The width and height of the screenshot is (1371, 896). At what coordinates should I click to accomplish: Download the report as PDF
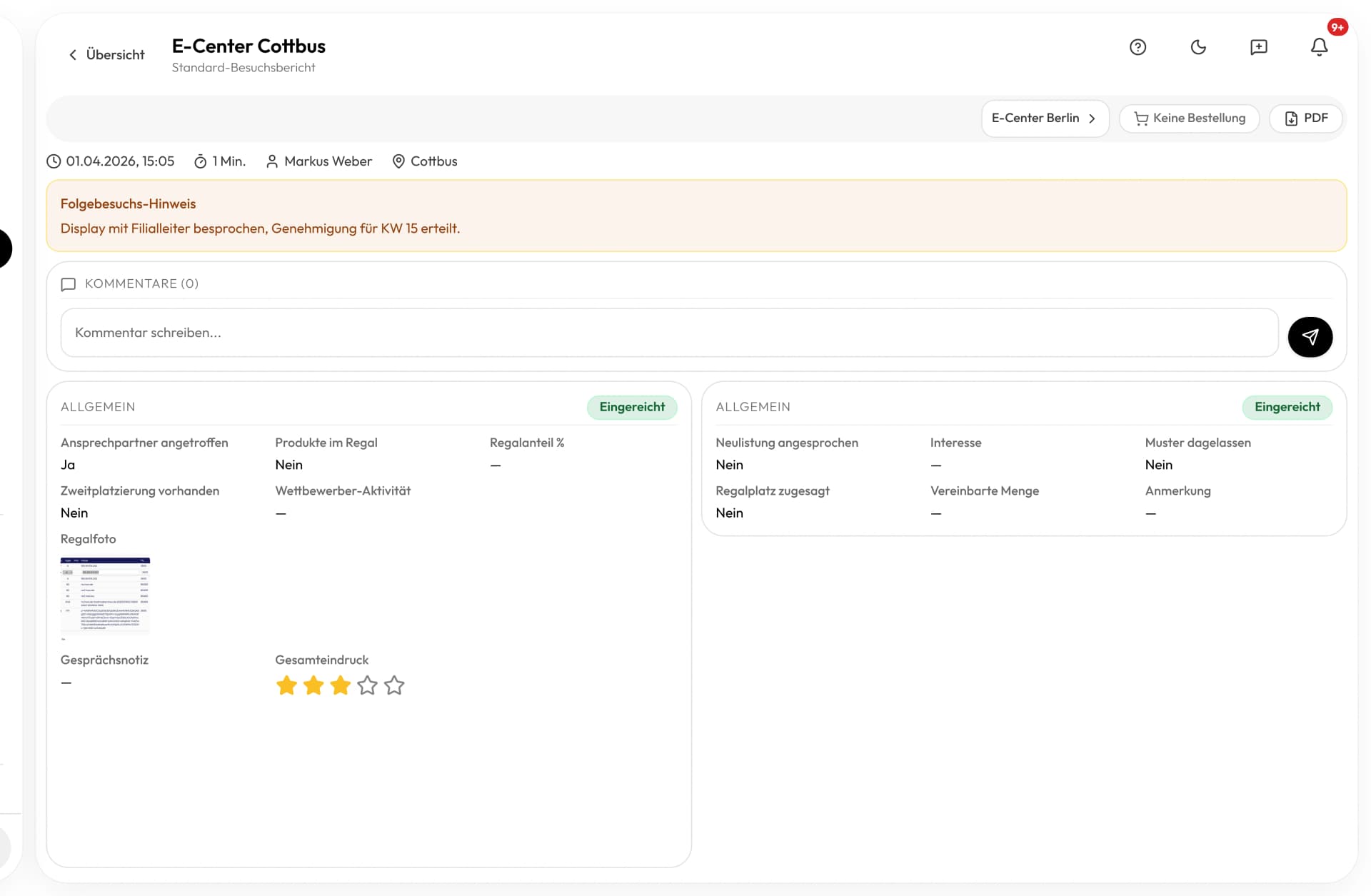[x=1306, y=119]
